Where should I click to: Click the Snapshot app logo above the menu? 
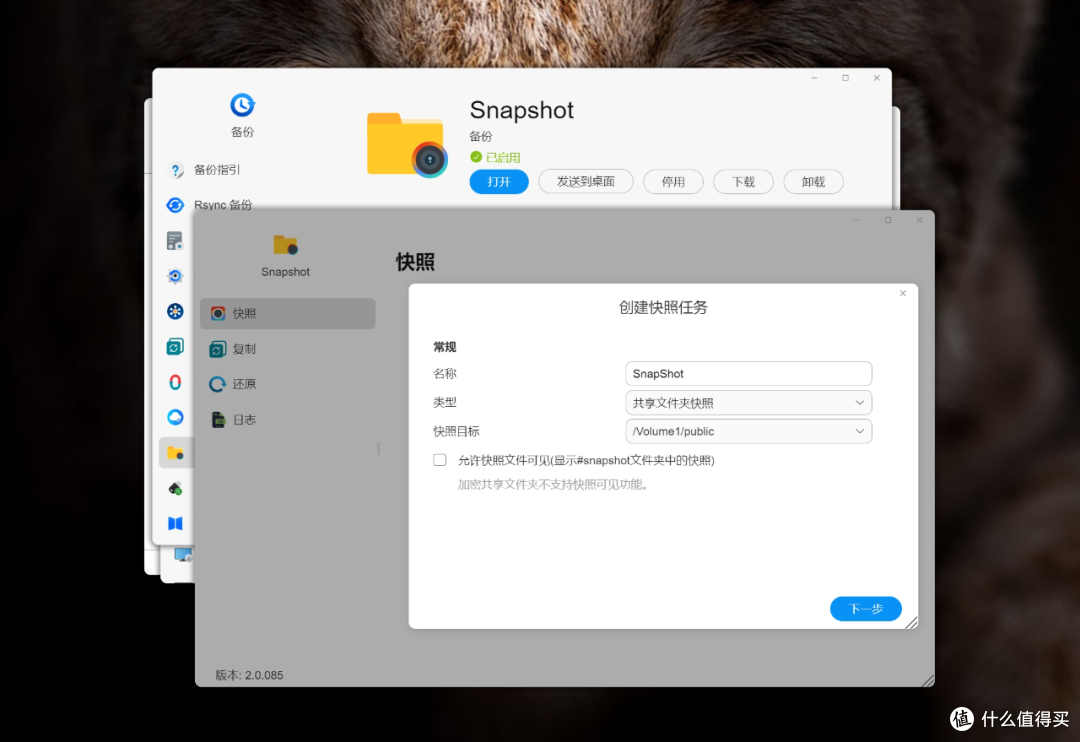(x=285, y=245)
